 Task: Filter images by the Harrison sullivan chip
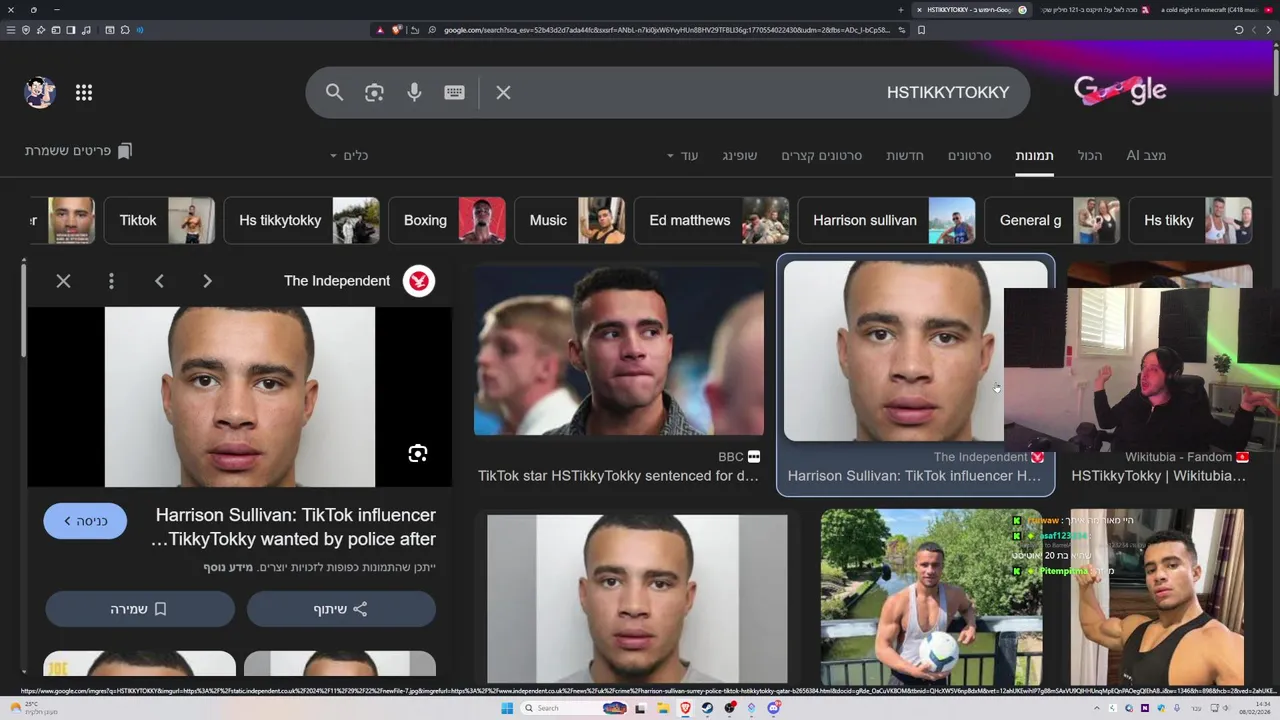click(887, 220)
